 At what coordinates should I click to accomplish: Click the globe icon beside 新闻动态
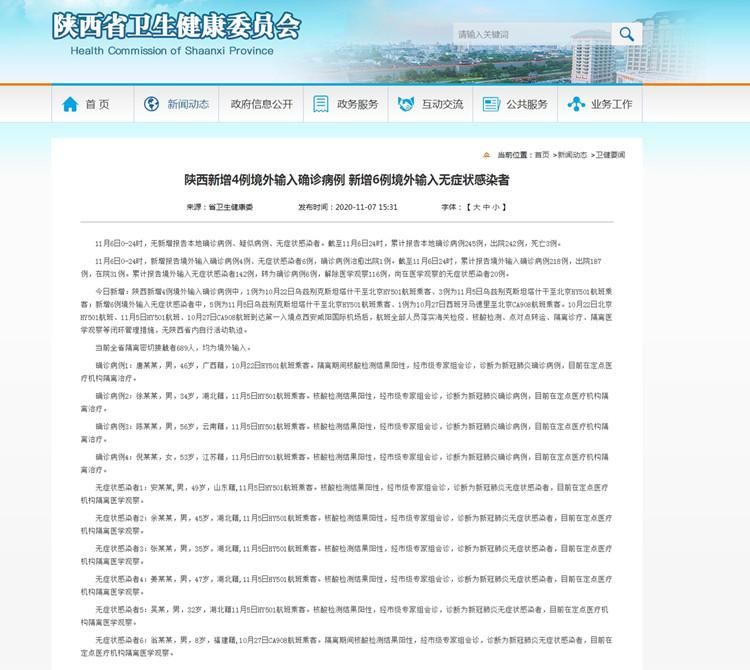(x=152, y=104)
